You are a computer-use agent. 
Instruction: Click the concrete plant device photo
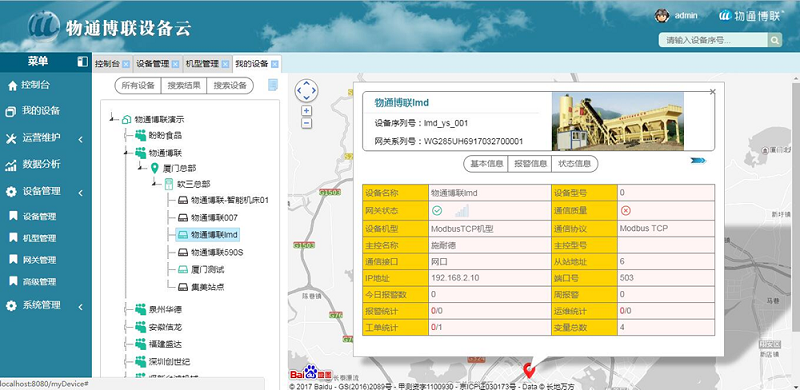tap(618, 121)
